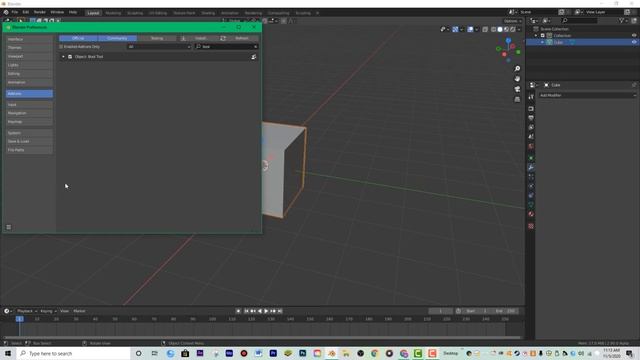This screenshot has height=360, width=640.
Task: Click the pan hand icon in viewport
Action: (517, 78)
